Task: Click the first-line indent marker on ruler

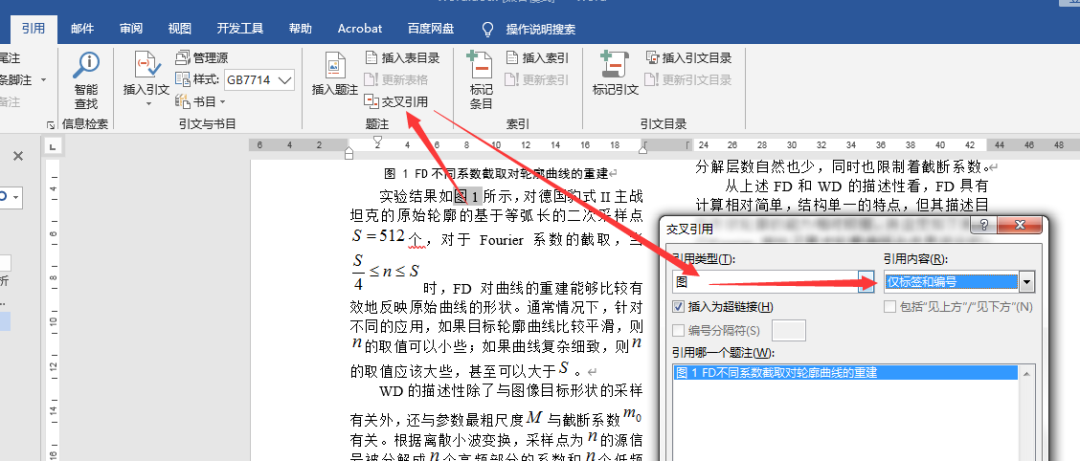Action: tap(377, 141)
